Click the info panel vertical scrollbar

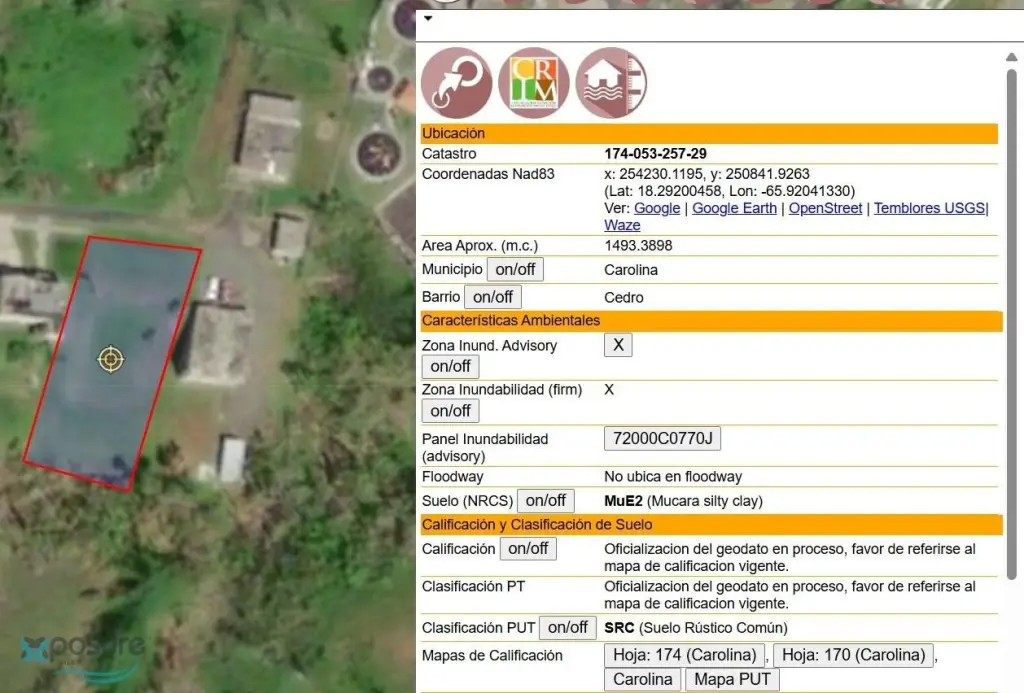pyautogui.click(x=1011, y=300)
